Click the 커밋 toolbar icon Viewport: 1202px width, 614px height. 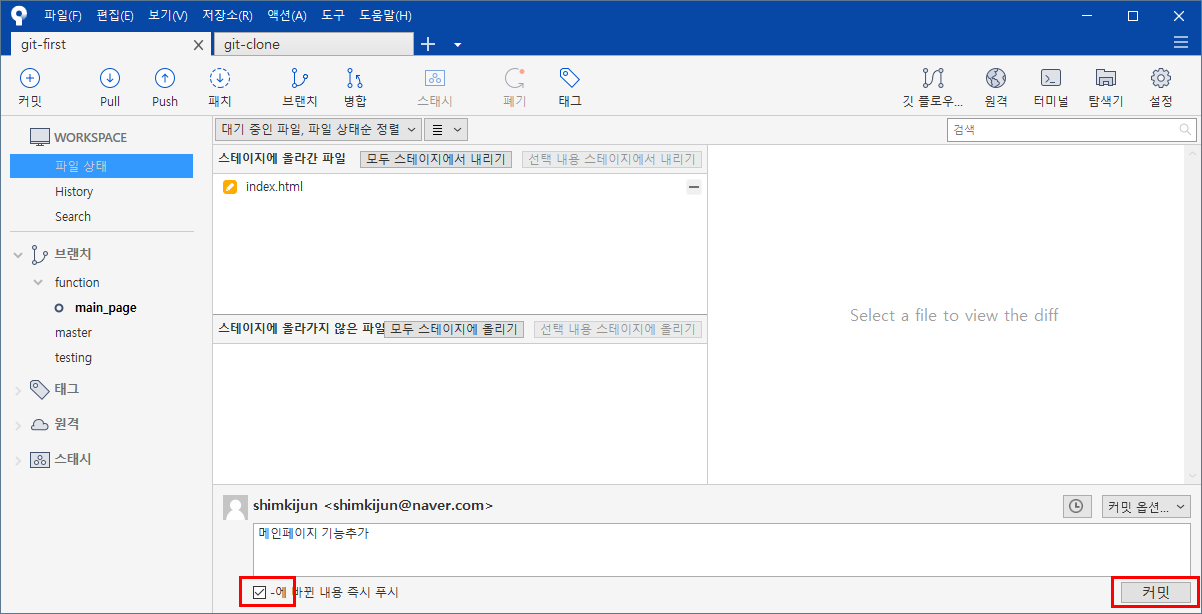[30, 79]
